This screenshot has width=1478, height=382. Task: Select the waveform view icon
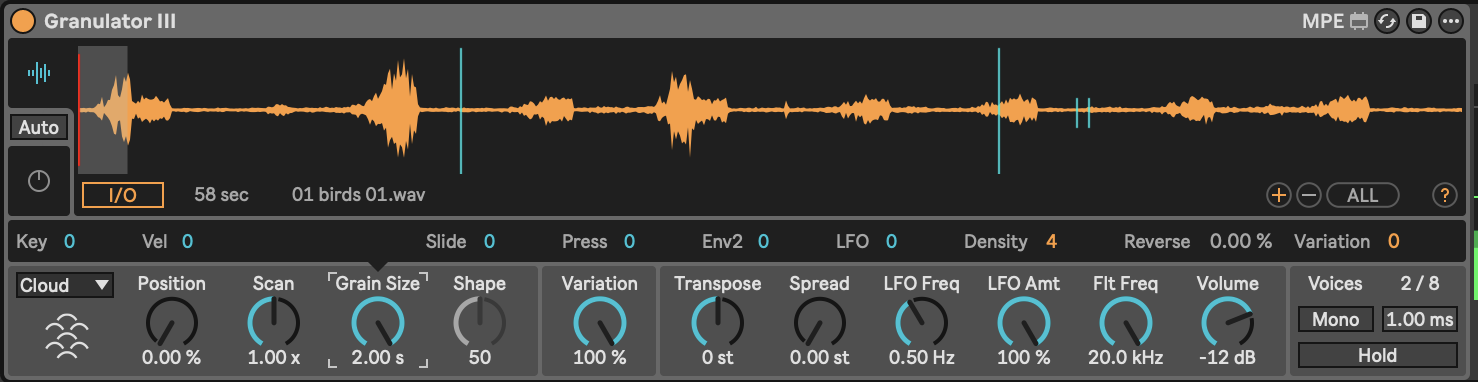coord(39,72)
